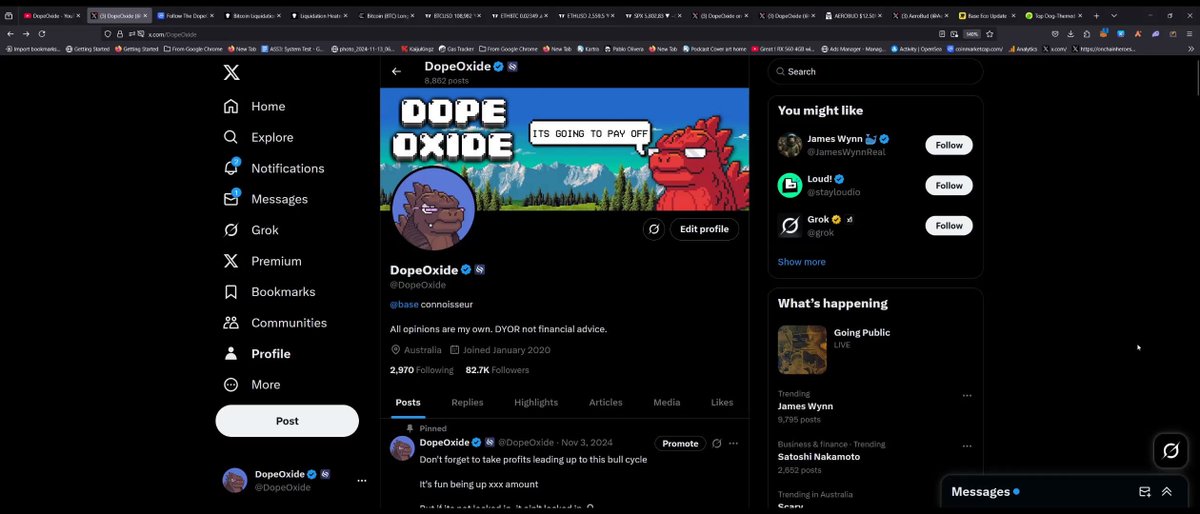Click the browser reload button
Viewport: 1200px width, 514px height.
coord(41,33)
